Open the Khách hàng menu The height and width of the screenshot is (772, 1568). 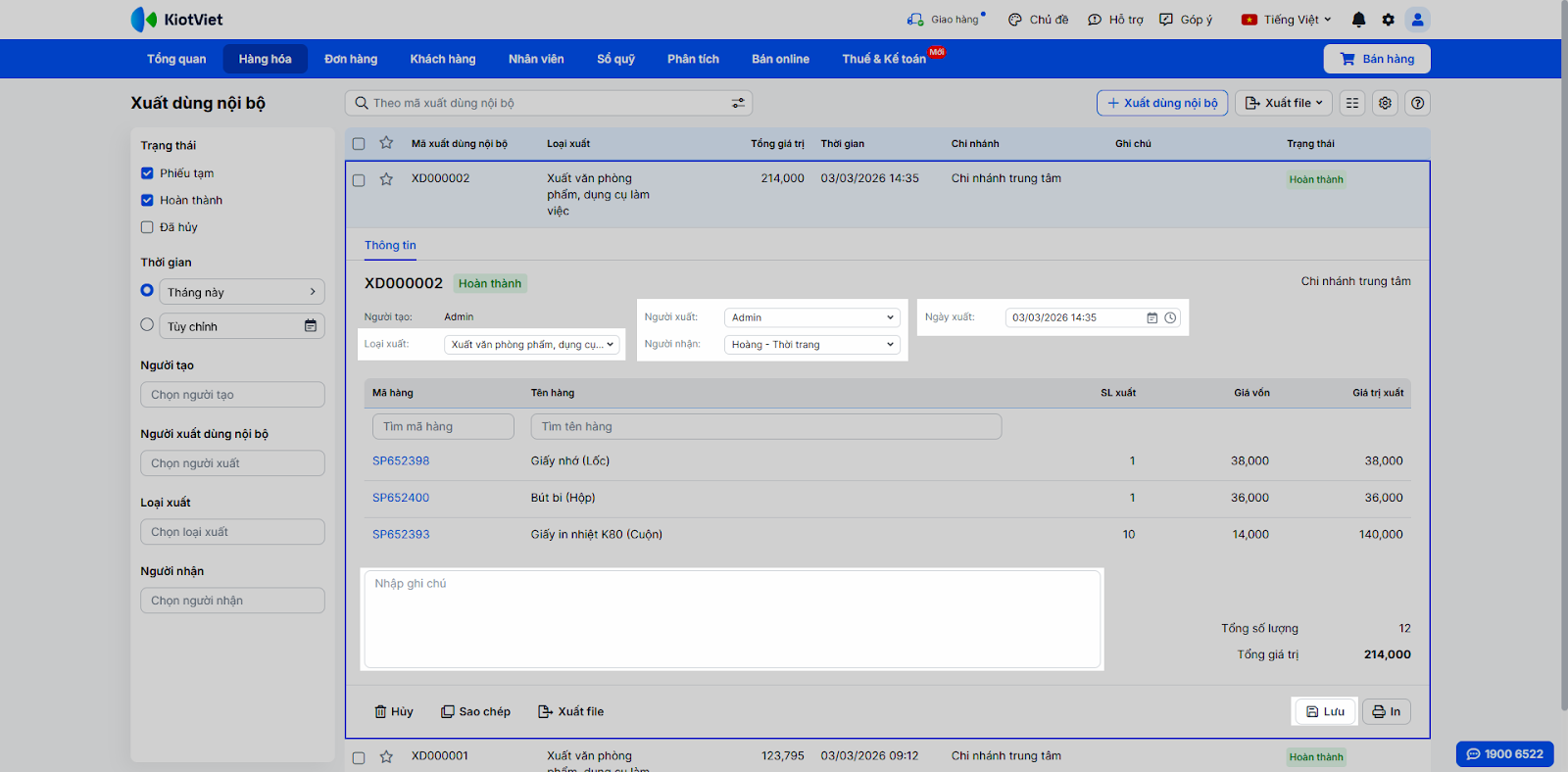click(x=442, y=59)
